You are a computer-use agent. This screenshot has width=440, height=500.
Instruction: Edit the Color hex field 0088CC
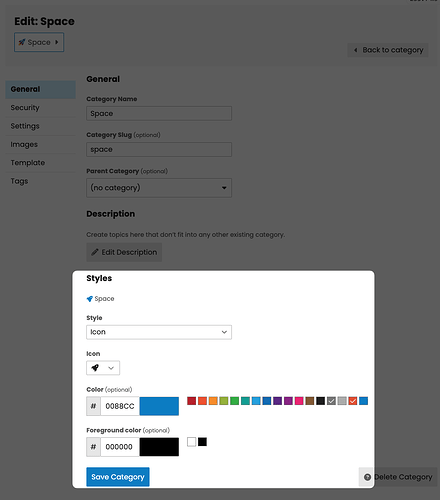click(120, 406)
